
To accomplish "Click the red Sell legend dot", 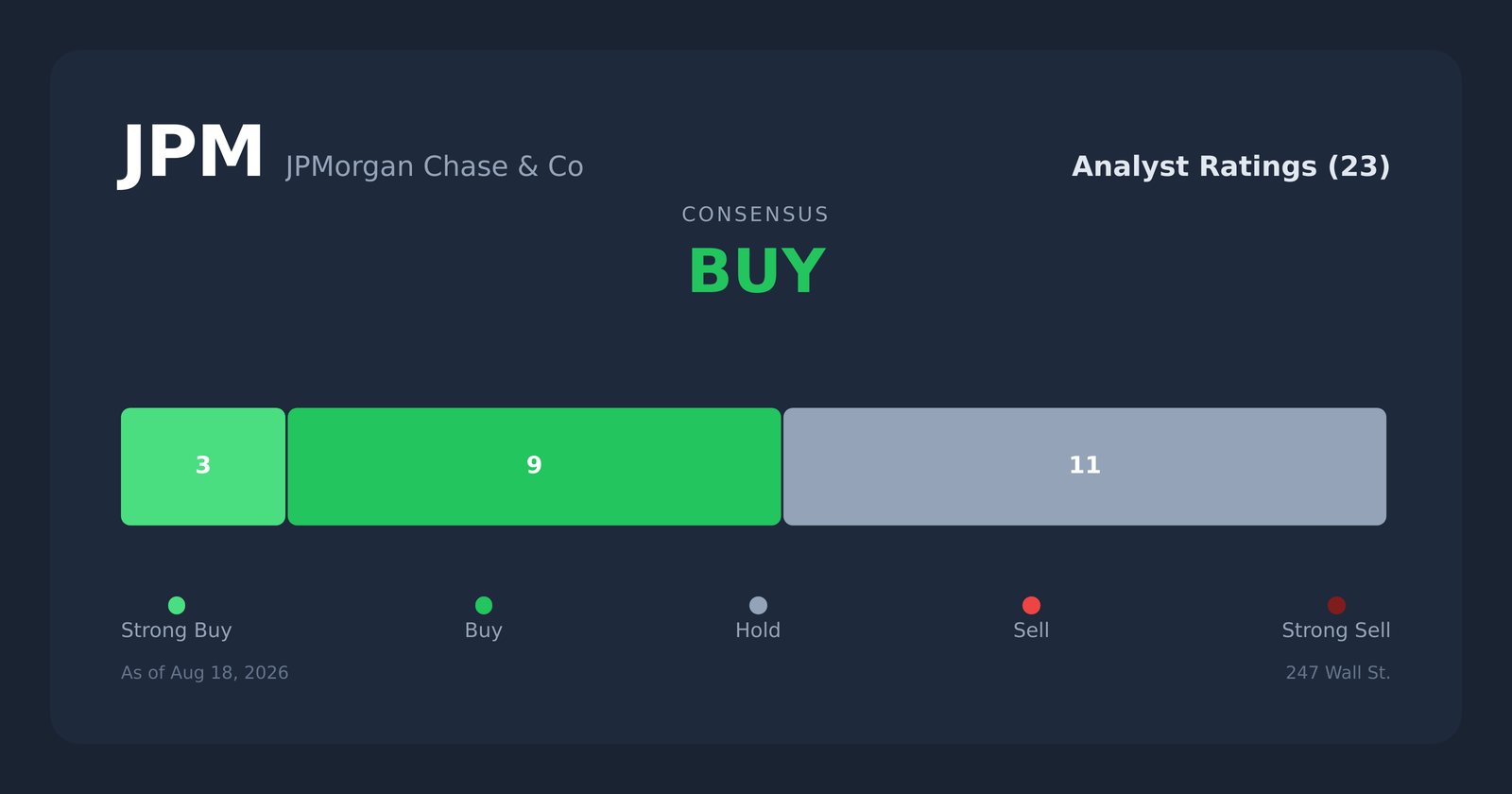I will tap(1031, 605).
